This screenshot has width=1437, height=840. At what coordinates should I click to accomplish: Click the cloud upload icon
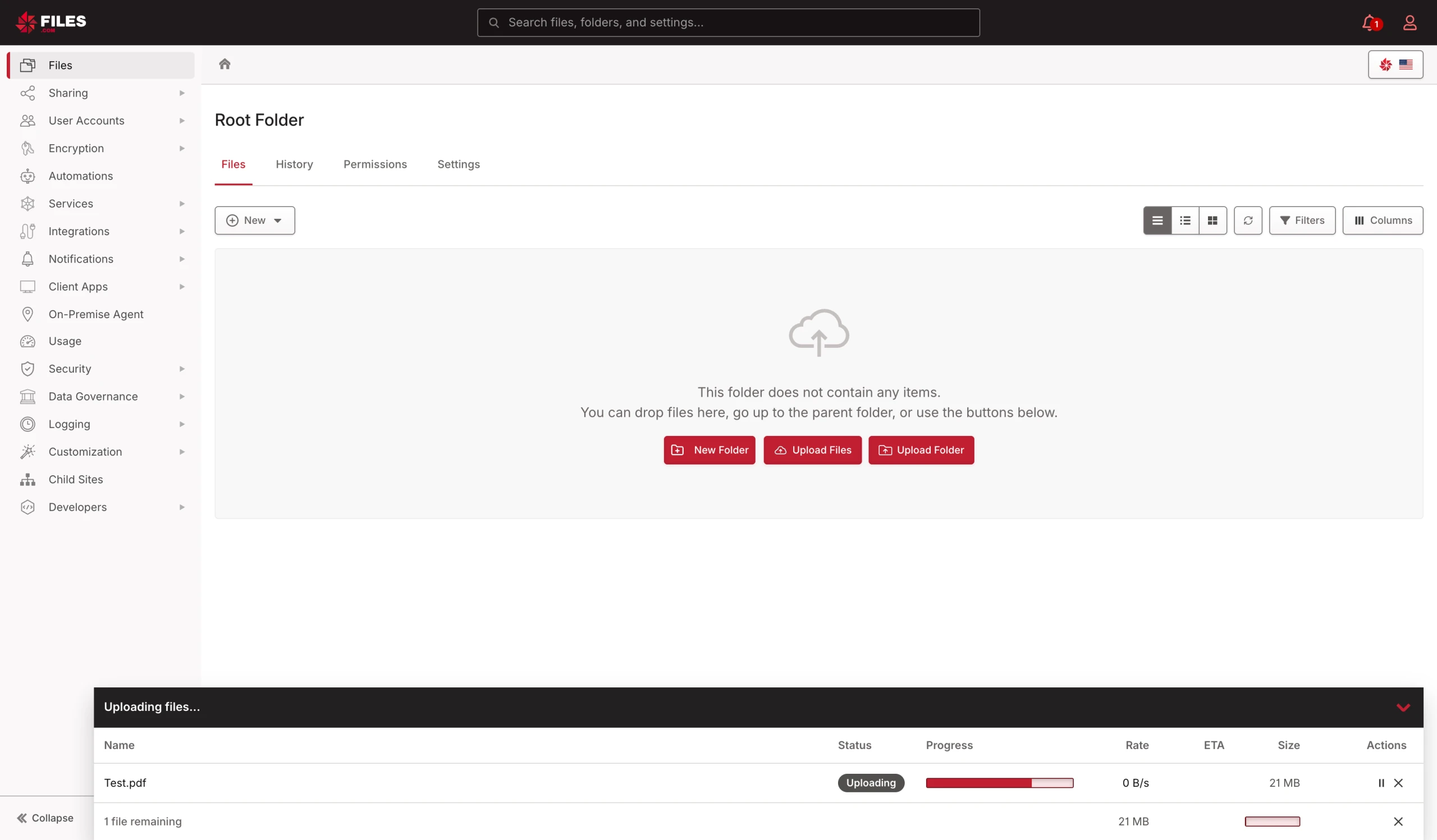coord(819,333)
